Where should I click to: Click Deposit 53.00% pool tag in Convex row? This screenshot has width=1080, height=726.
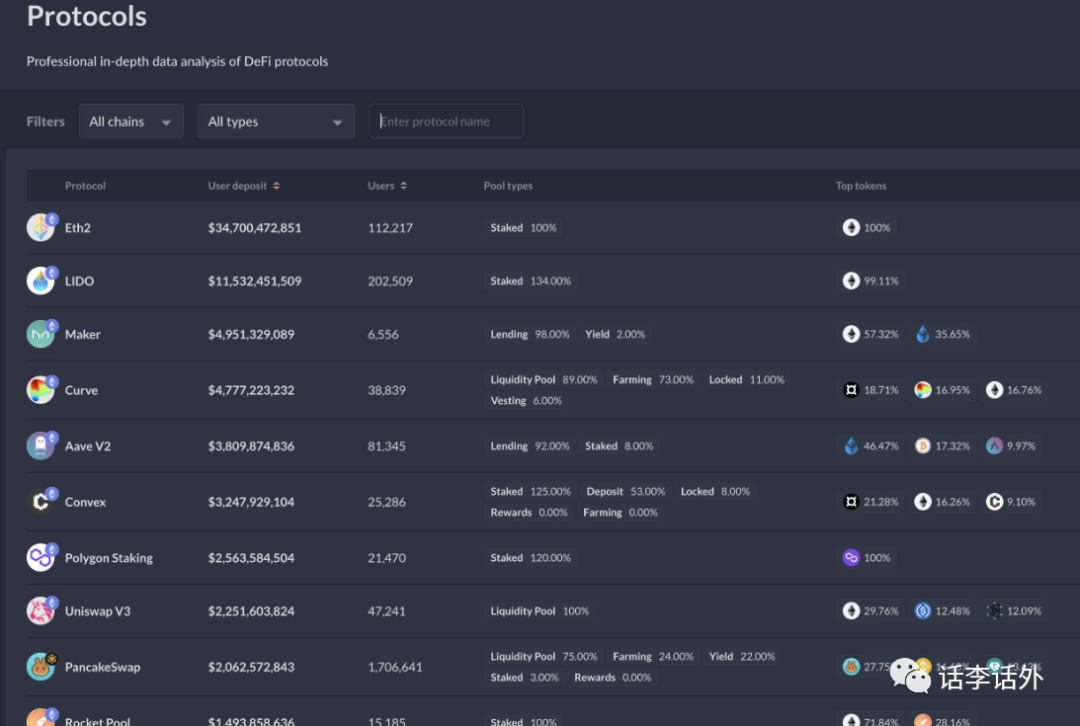coord(625,491)
